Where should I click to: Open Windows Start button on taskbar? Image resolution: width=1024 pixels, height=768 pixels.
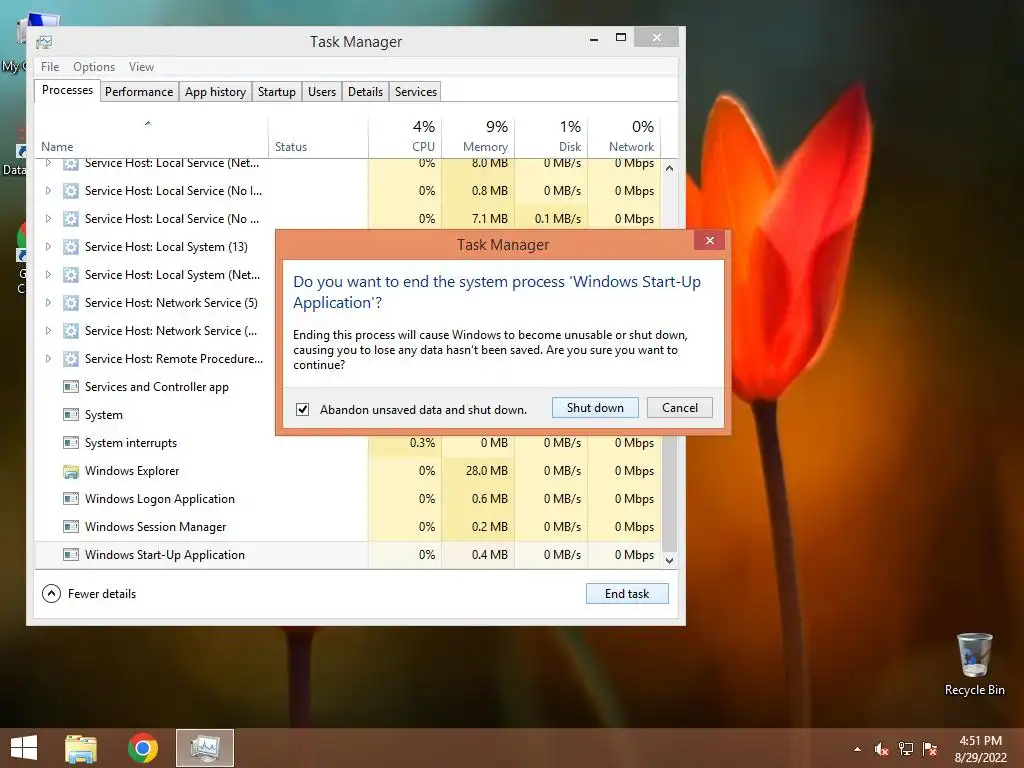coord(24,748)
